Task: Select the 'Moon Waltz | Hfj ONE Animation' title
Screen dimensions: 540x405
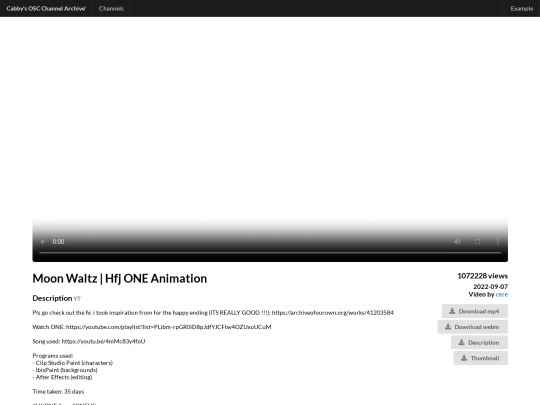Action: pos(120,279)
